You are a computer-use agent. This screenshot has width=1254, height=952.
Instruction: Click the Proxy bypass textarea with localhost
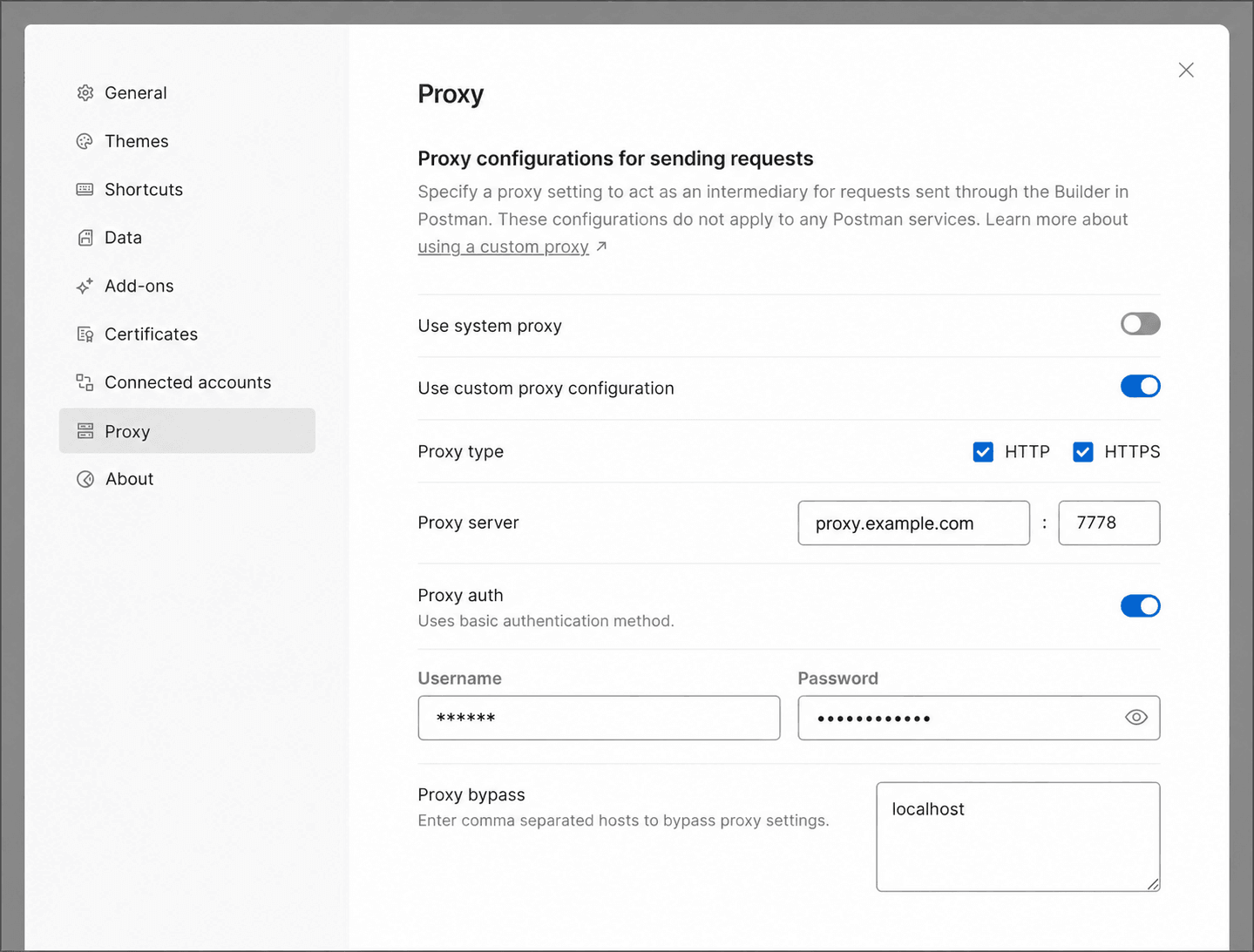coord(1018,836)
